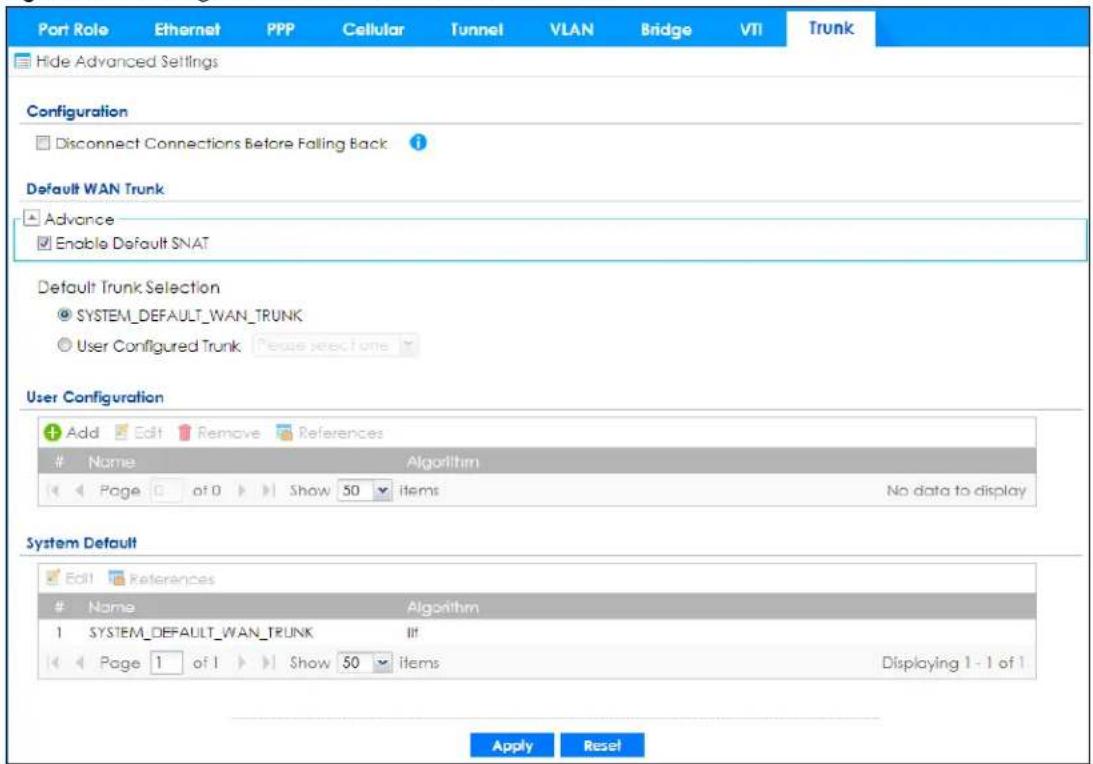The image size is (1093, 764).
Task: Go to last page in User Configuration
Action: coord(268,491)
